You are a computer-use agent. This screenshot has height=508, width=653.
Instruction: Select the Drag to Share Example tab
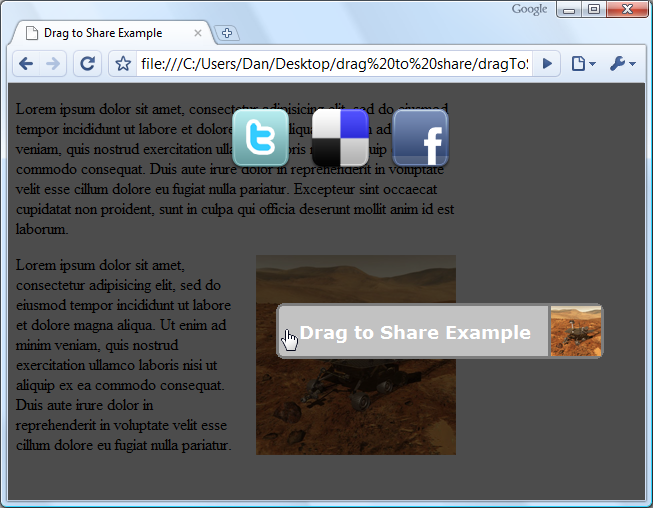(112, 33)
